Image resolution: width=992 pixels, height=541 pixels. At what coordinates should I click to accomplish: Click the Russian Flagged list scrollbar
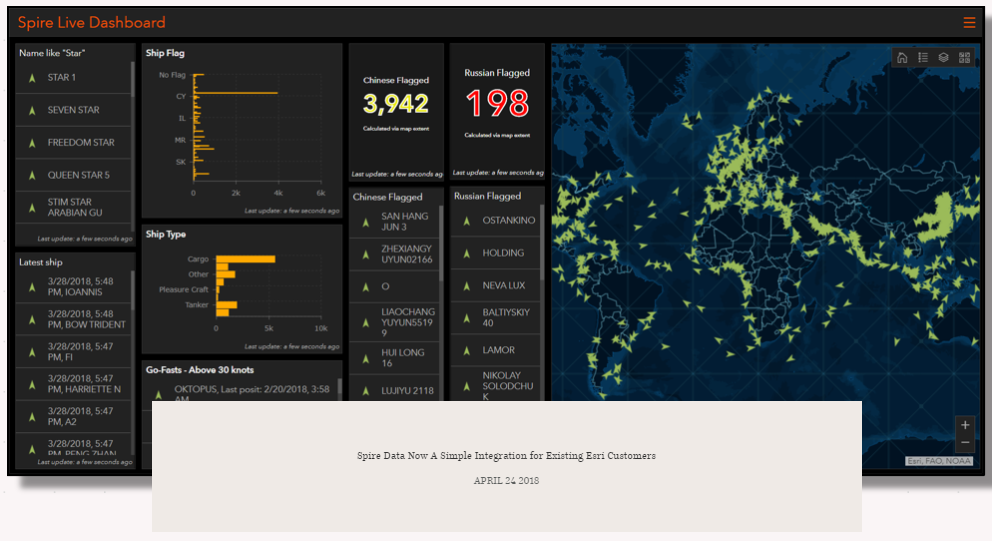pos(542,242)
